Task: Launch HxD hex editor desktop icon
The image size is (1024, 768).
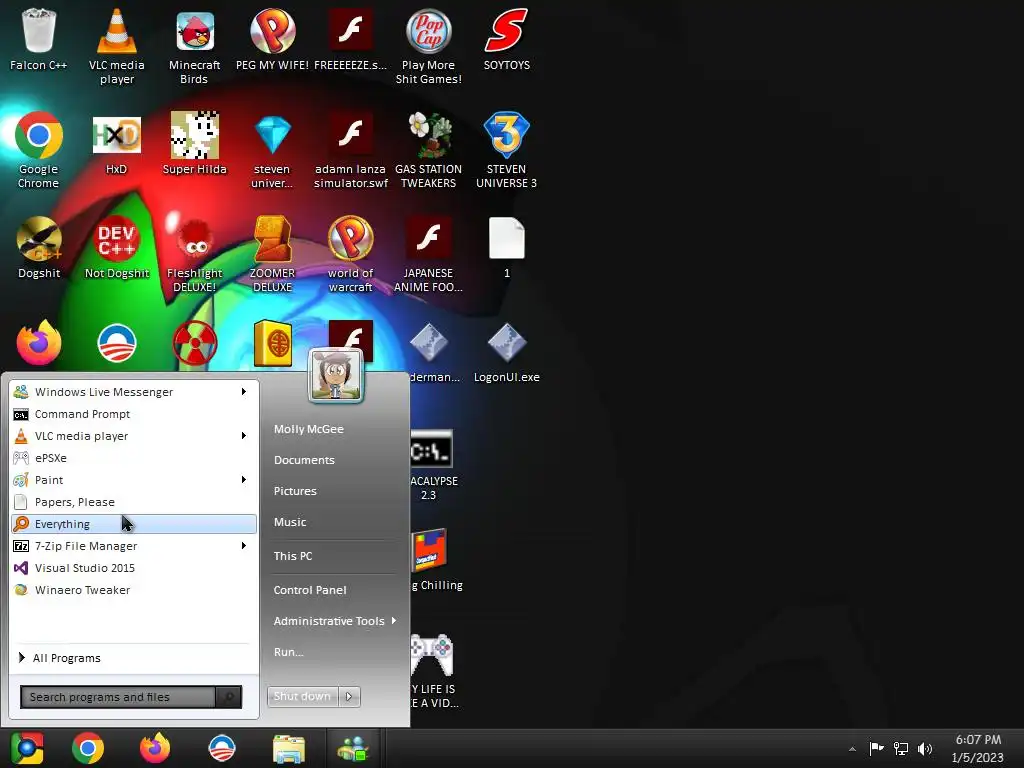Action: [117, 144]
